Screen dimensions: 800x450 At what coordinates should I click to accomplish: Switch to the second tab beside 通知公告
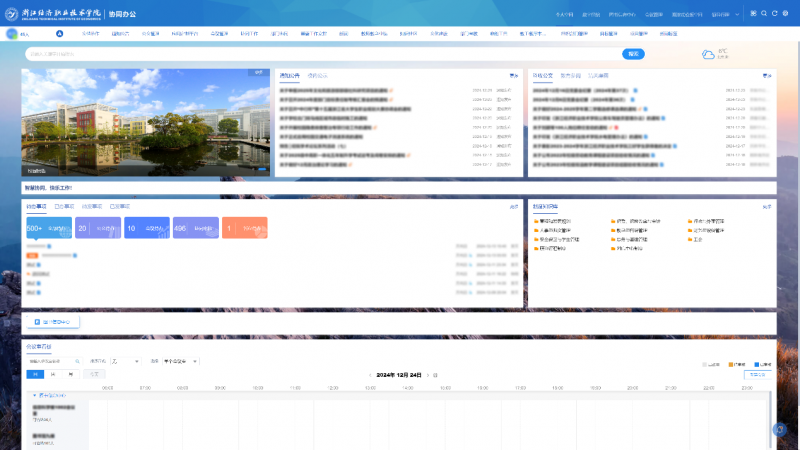[x=317, y=75]
